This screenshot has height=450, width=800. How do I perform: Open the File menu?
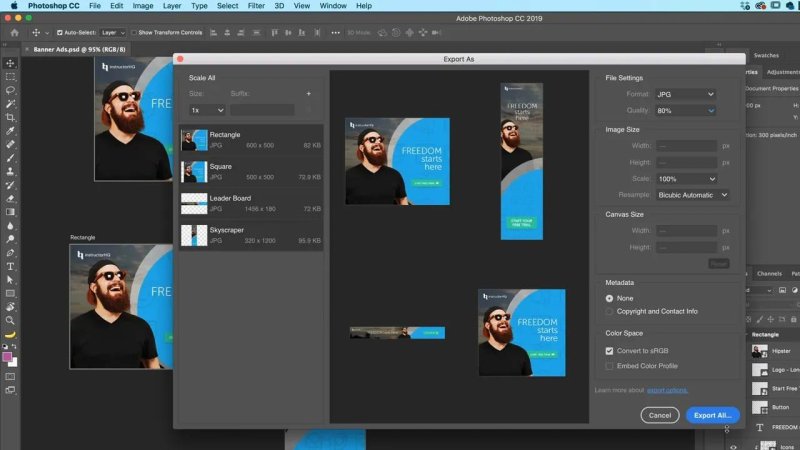(95, 6)
